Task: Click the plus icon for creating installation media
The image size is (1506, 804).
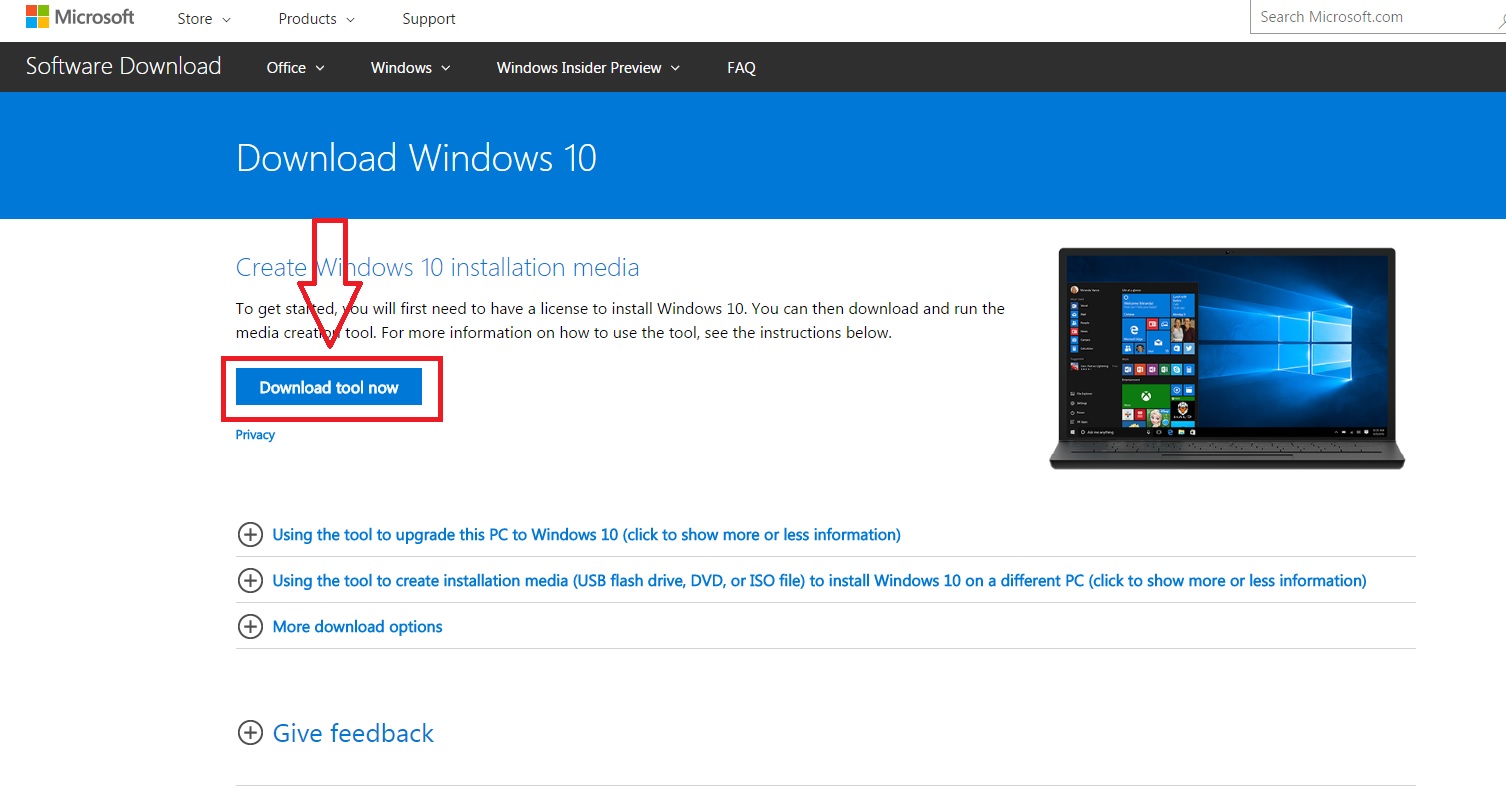Action: pos(250,580)
